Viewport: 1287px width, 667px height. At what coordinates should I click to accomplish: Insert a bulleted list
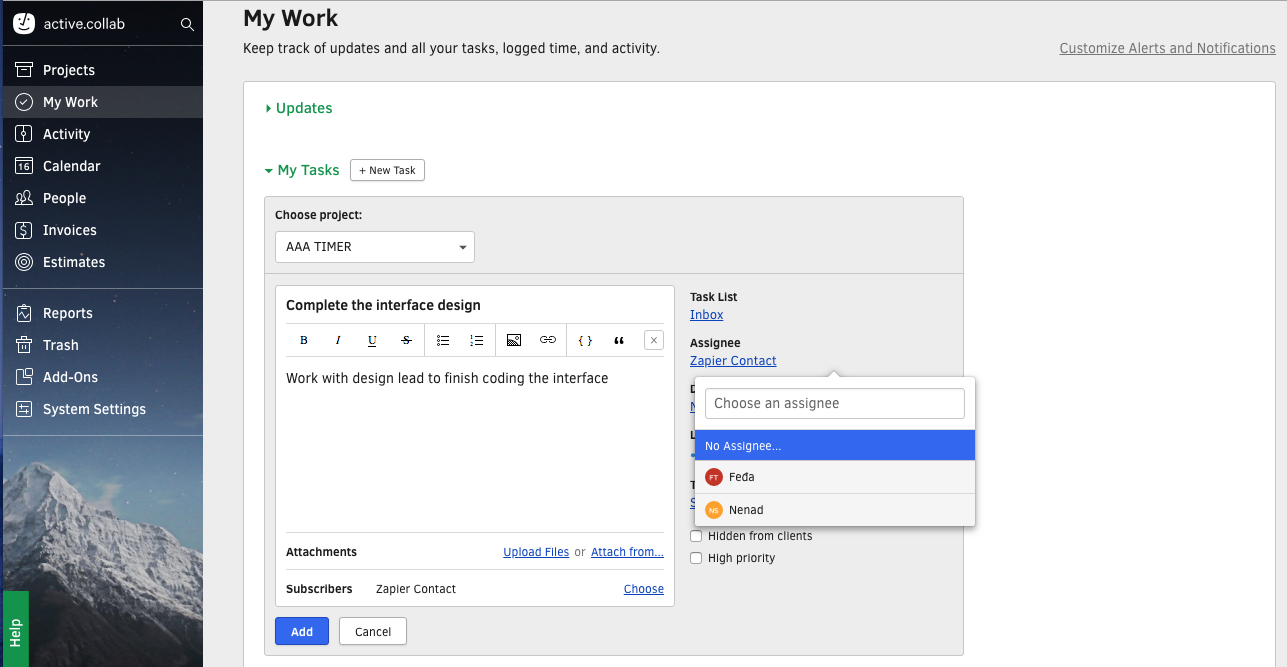point(443,340)
